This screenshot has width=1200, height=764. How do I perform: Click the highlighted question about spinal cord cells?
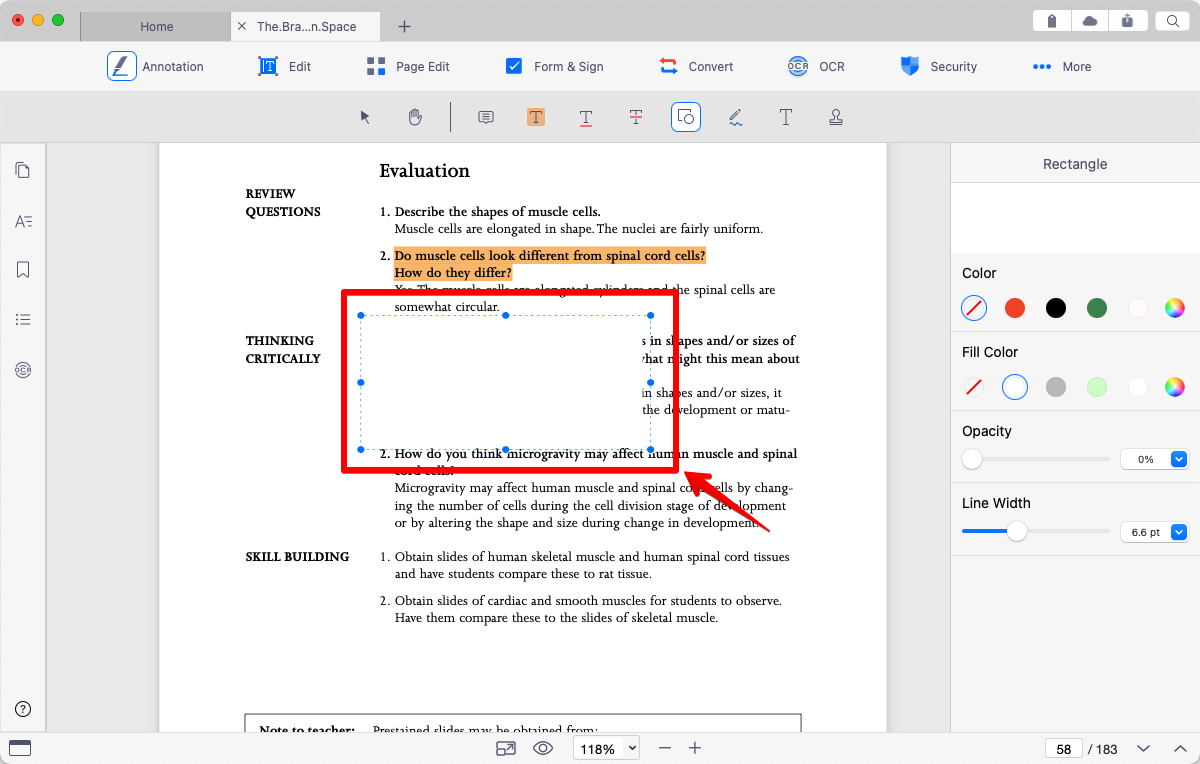pyautogui.click(x=552, y=264)
